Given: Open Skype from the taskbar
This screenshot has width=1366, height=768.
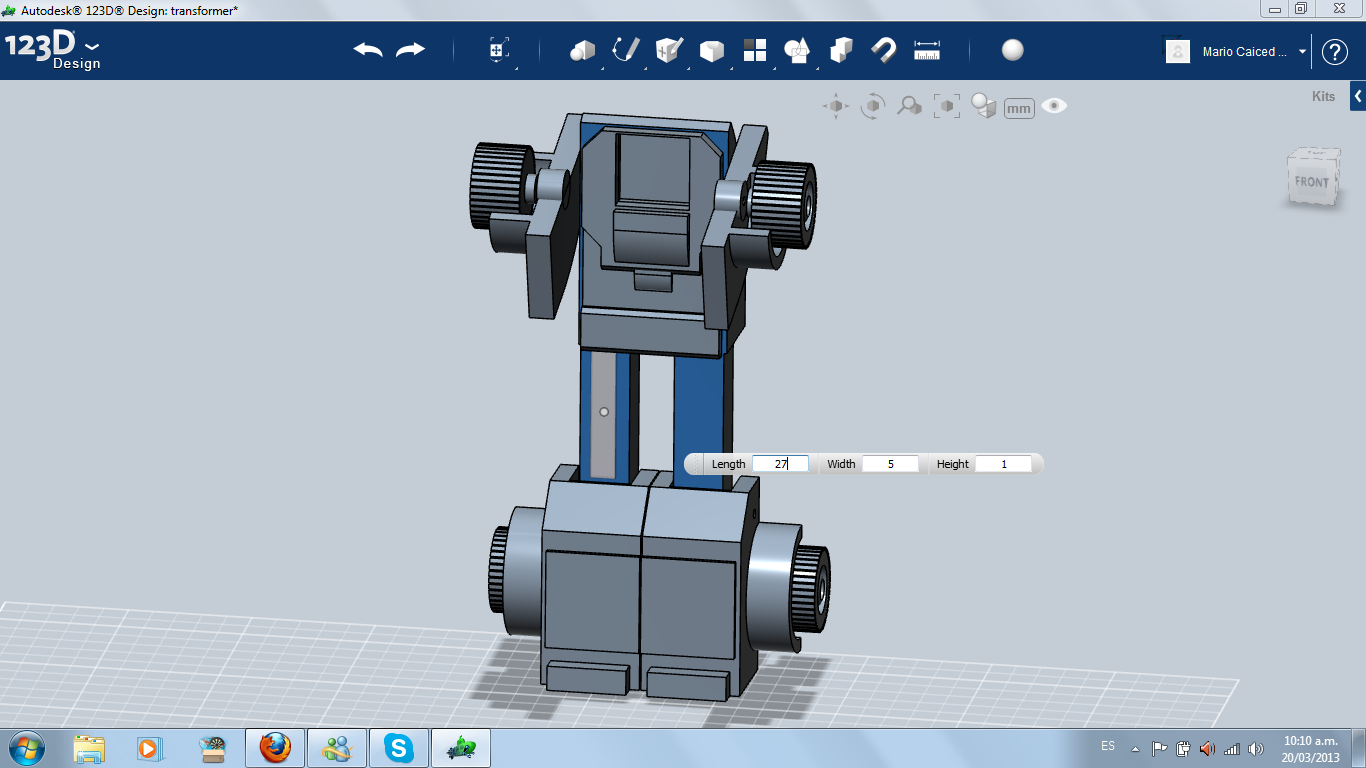Looking at the screenshot, I should (399, 748).
